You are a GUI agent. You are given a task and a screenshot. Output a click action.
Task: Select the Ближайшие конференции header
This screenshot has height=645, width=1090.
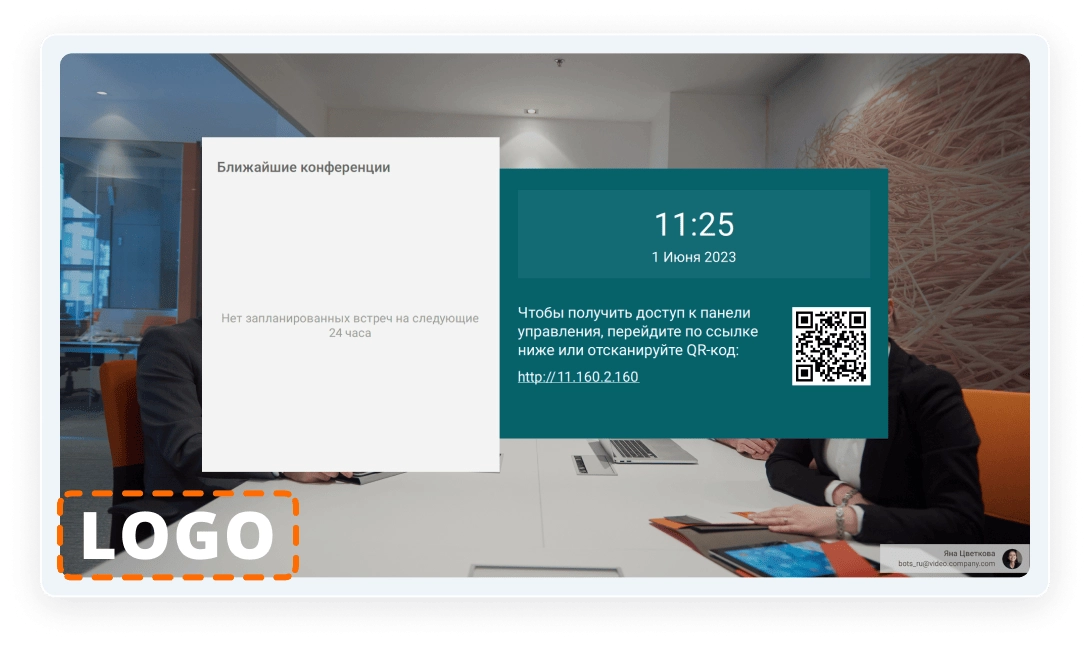point(304,167)
